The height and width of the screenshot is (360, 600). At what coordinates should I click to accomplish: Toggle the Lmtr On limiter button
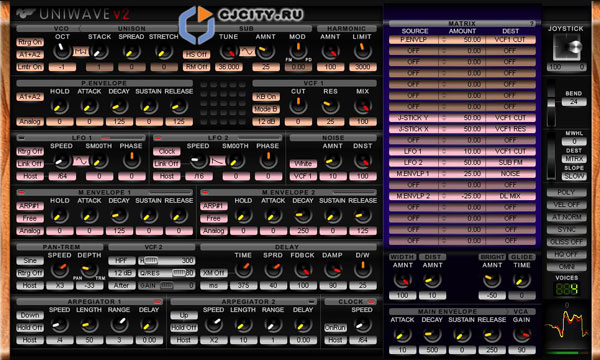pyautogui.click(x=30, y=67)
